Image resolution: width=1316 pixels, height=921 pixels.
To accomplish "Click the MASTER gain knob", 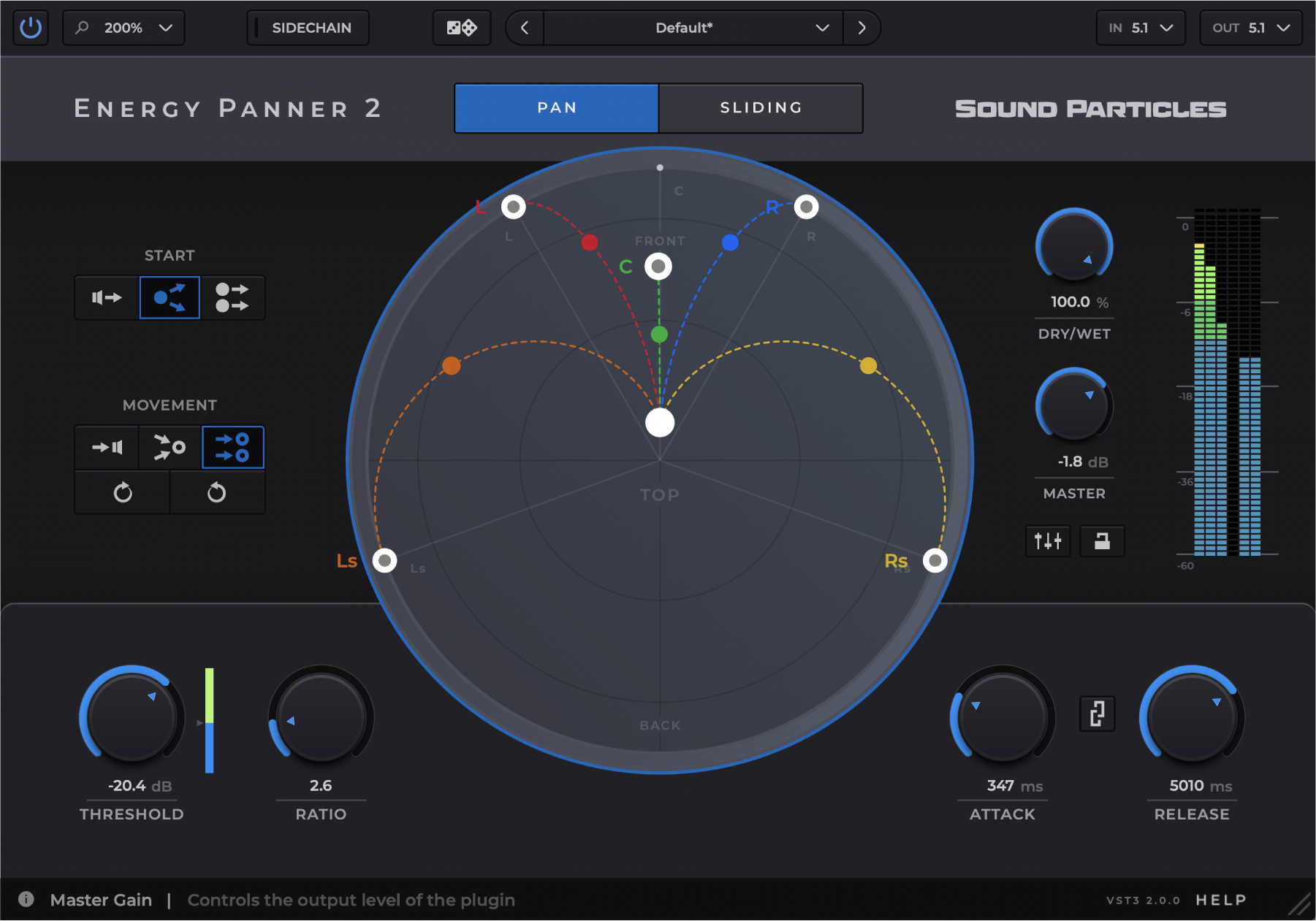I will pos(1074,406).
